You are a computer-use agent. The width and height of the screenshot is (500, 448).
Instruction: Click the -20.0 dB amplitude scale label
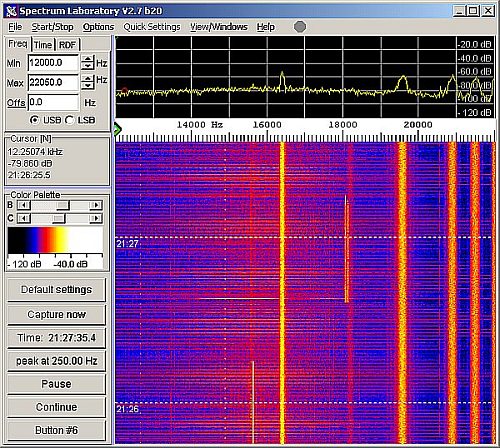click(475, 45)
